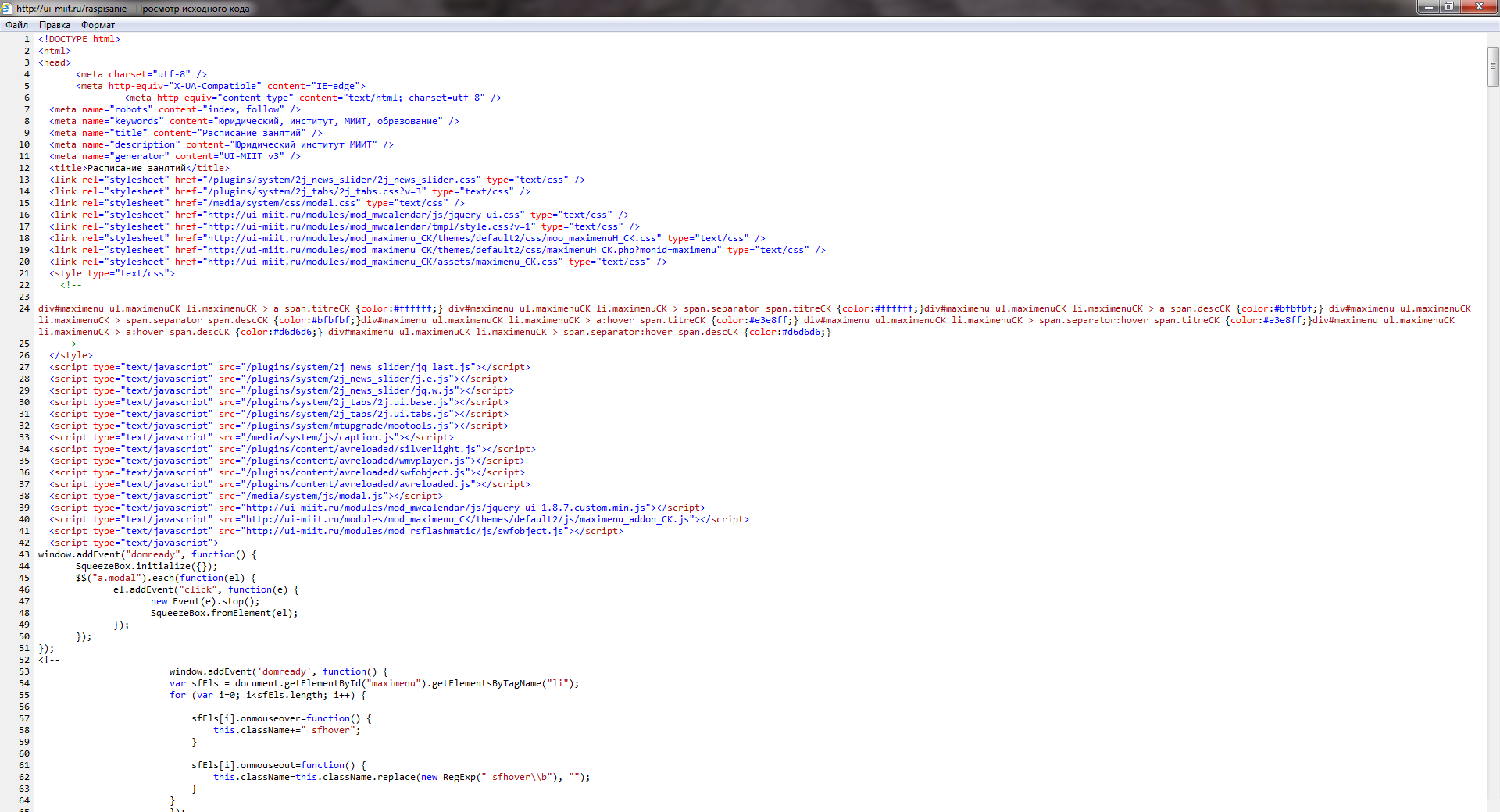Close the source viewer window
Screen dimensions: 1500x812
coord(1479,7)
